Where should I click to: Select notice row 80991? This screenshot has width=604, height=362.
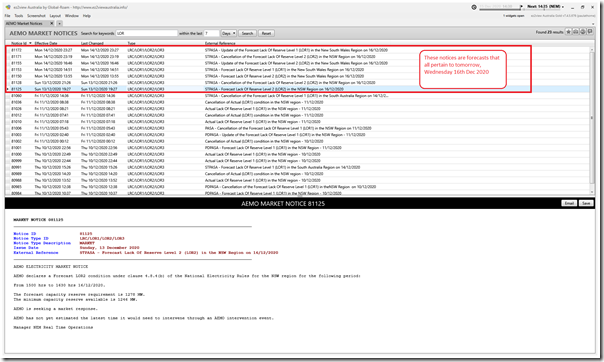pyautogui.click(x=297, y=168)
